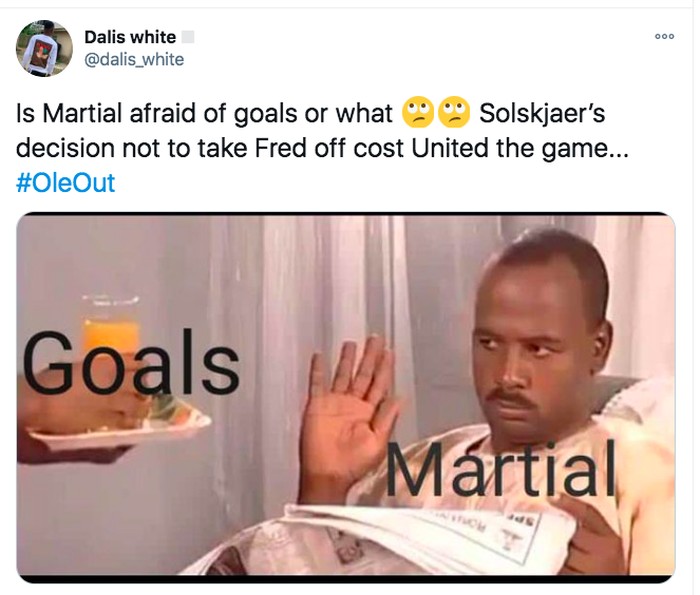Click the raised hand in the meme

(x=349, y=411)
